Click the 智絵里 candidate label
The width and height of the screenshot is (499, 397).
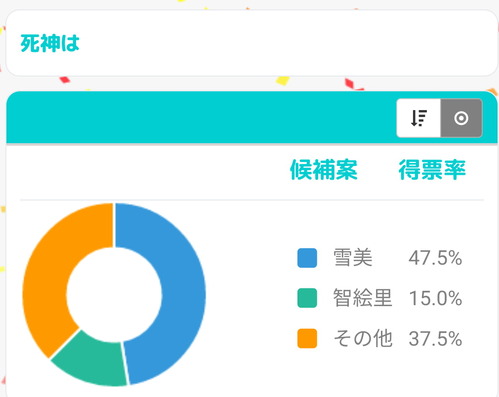click(363, 298)
